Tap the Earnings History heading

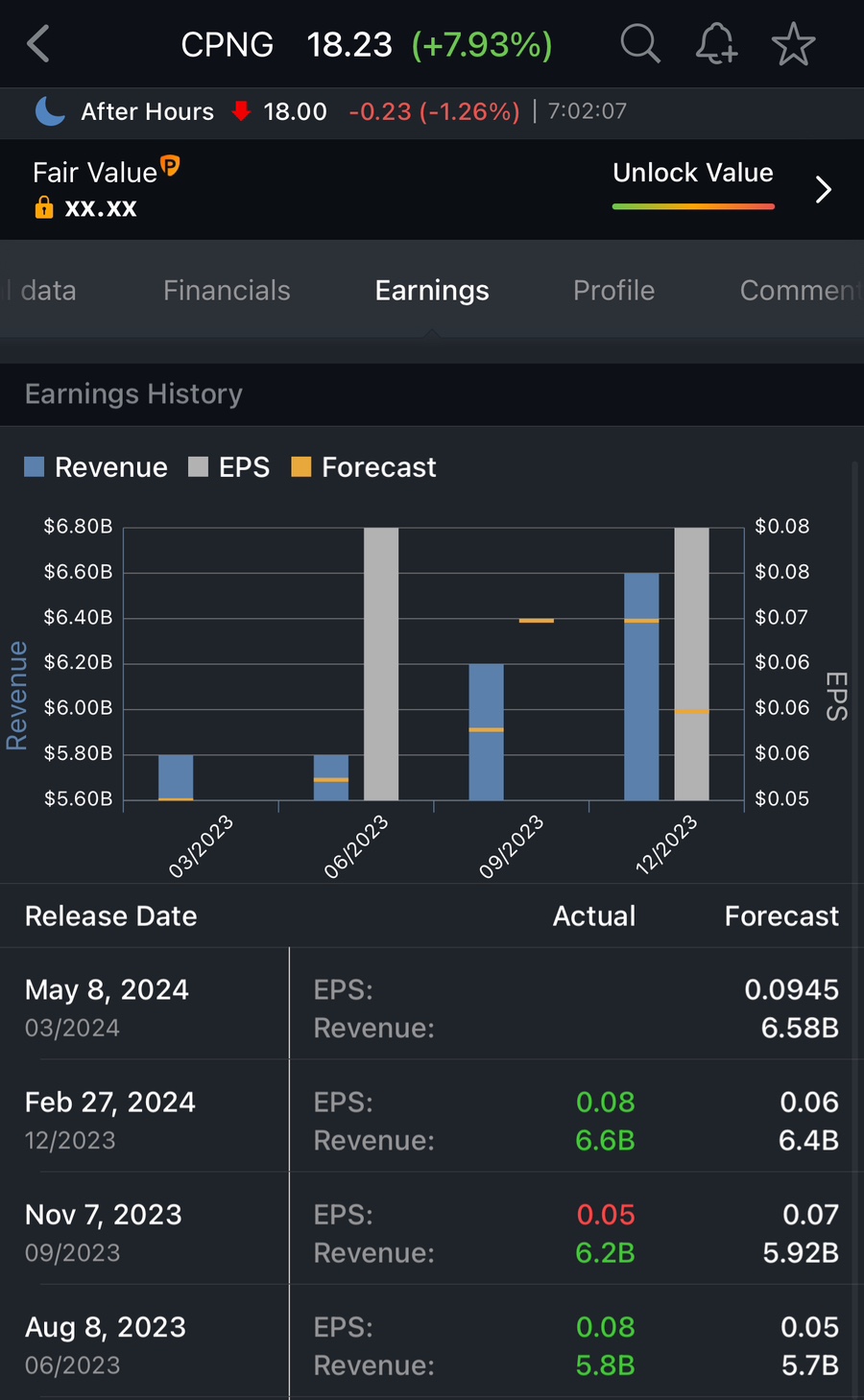point(133,393)
